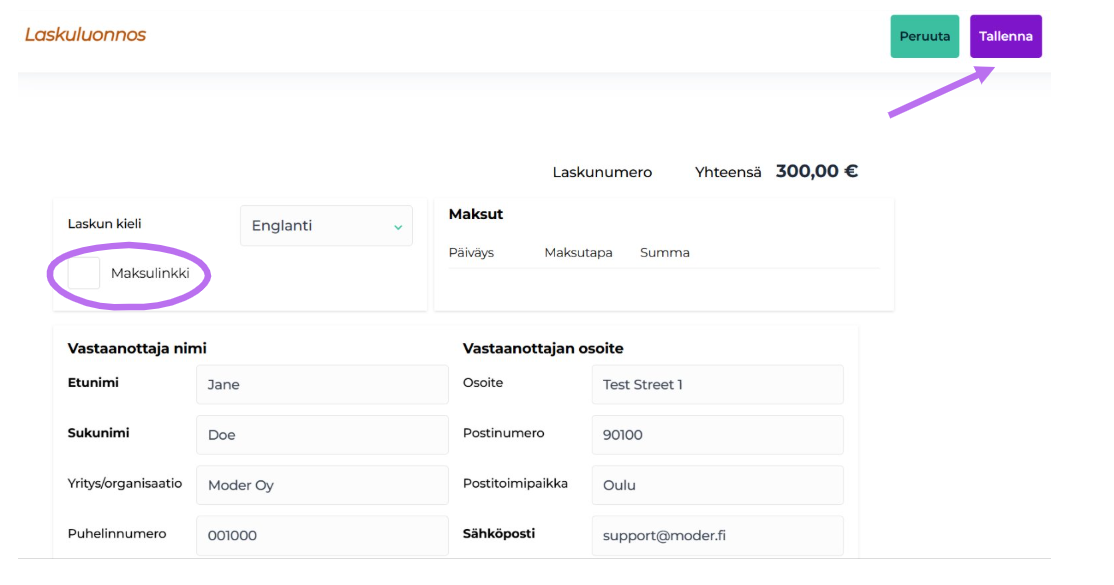Click the Puhelinnumero field showing 001000
This screenshot has height=585, width=1114.
(321, 533)
